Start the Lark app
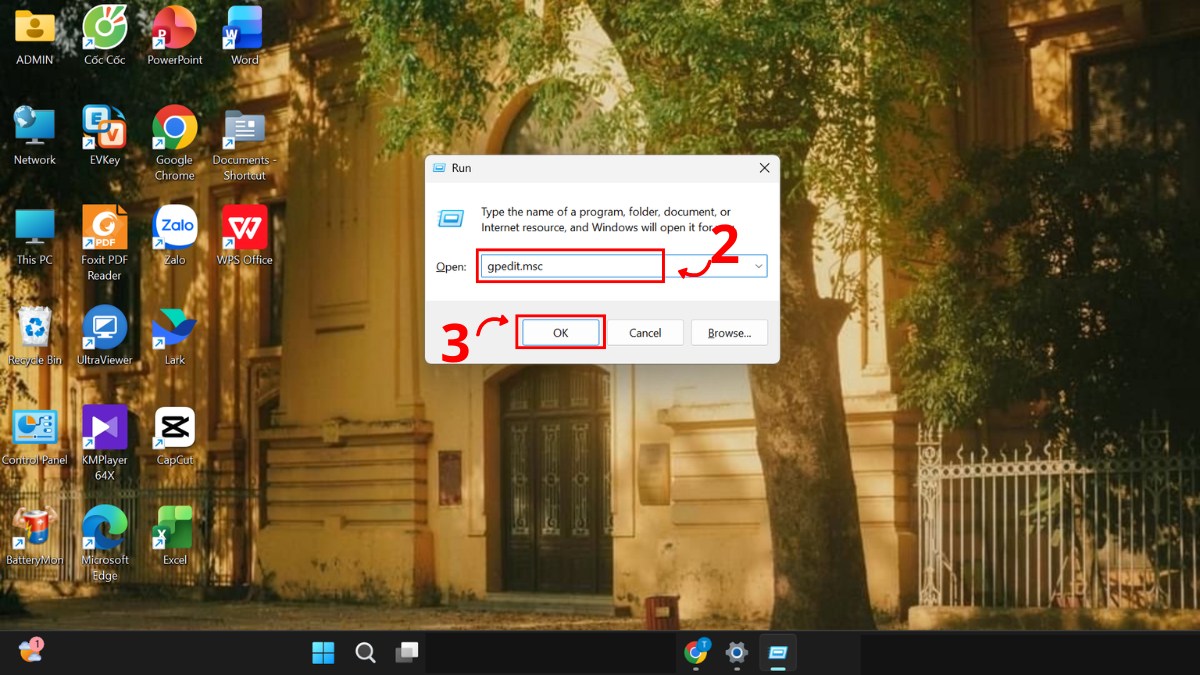 174,325
